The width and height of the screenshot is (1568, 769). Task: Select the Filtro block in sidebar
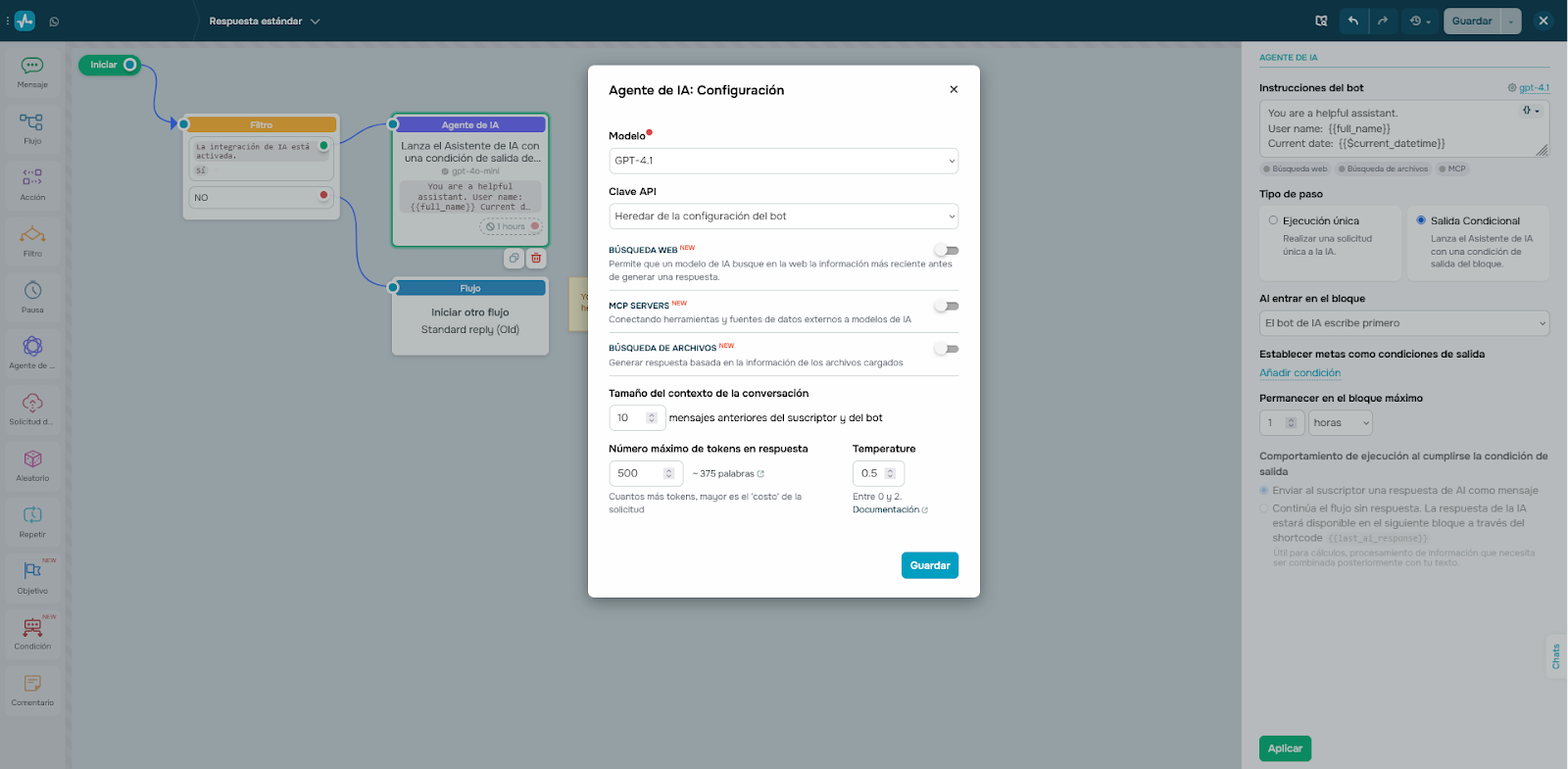click(x=32, y=241)
